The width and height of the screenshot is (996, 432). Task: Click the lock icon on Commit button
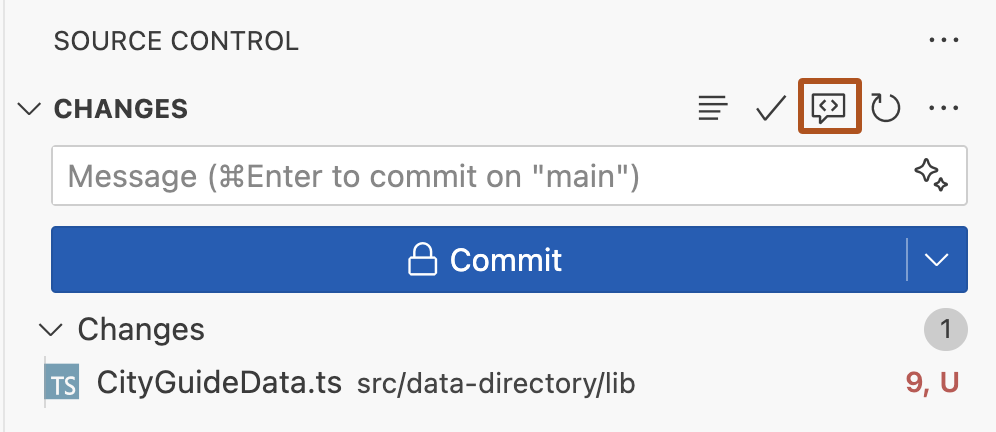[424, 260]
